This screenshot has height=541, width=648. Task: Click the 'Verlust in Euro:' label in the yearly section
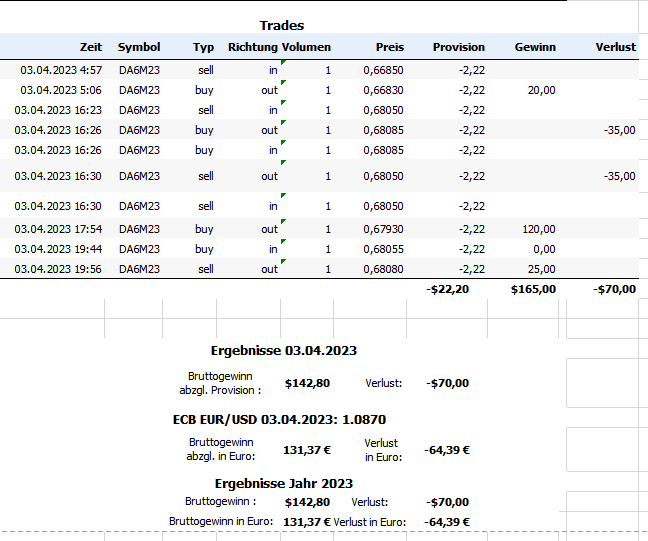[x=370, y=522]
